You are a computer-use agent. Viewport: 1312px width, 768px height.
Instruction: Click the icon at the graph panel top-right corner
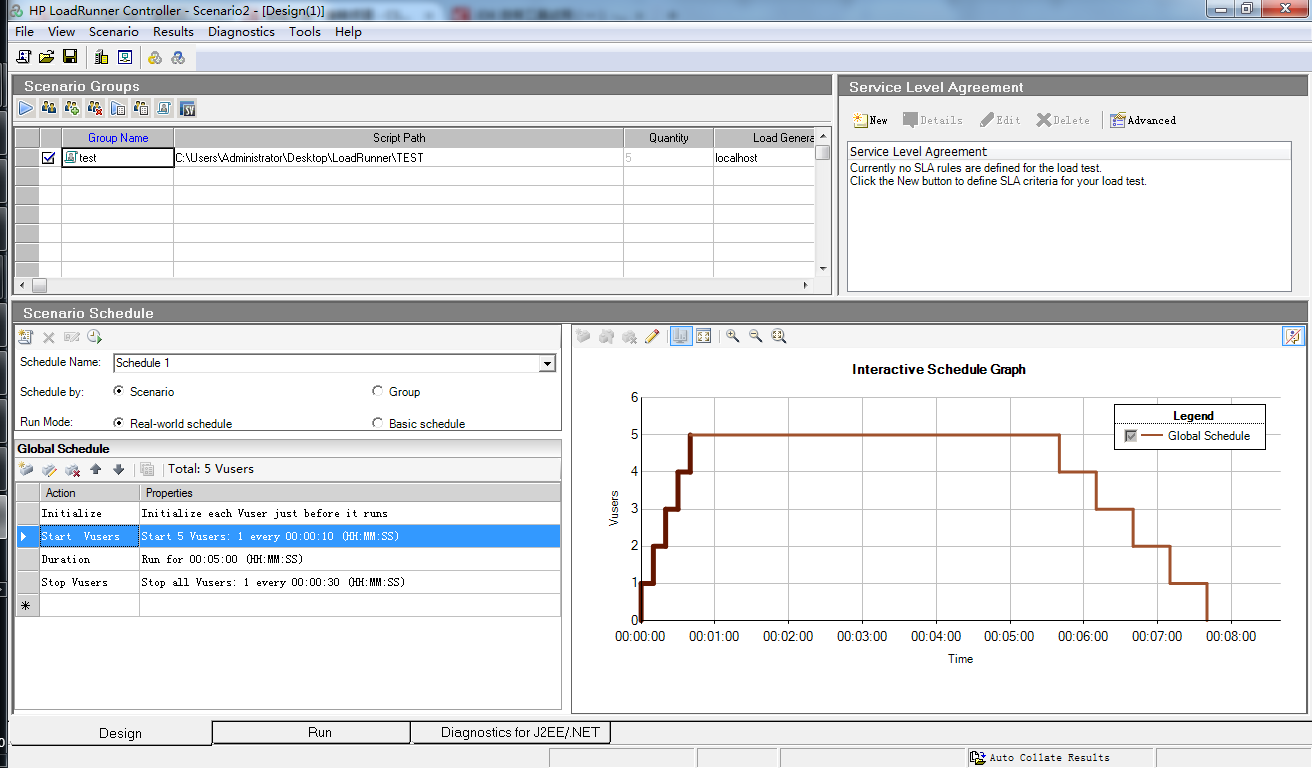(x=1293, y=336)
